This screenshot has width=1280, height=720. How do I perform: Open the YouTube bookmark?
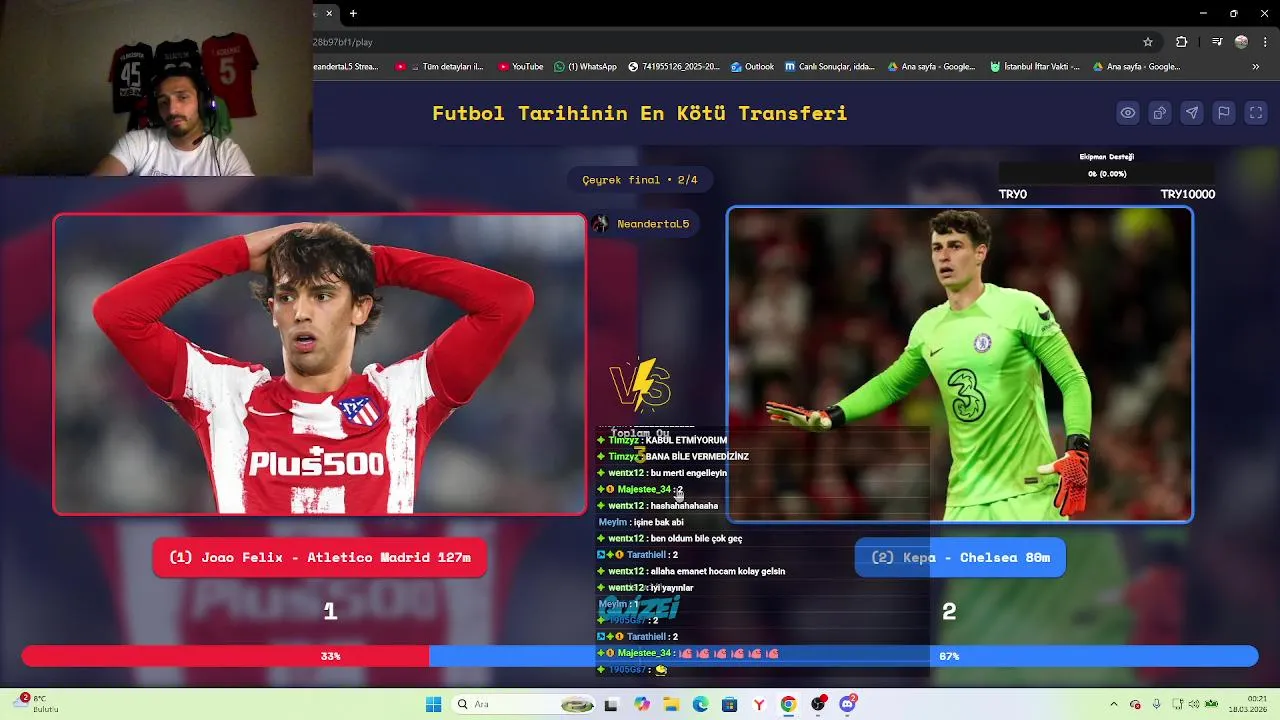click(520, 67)
